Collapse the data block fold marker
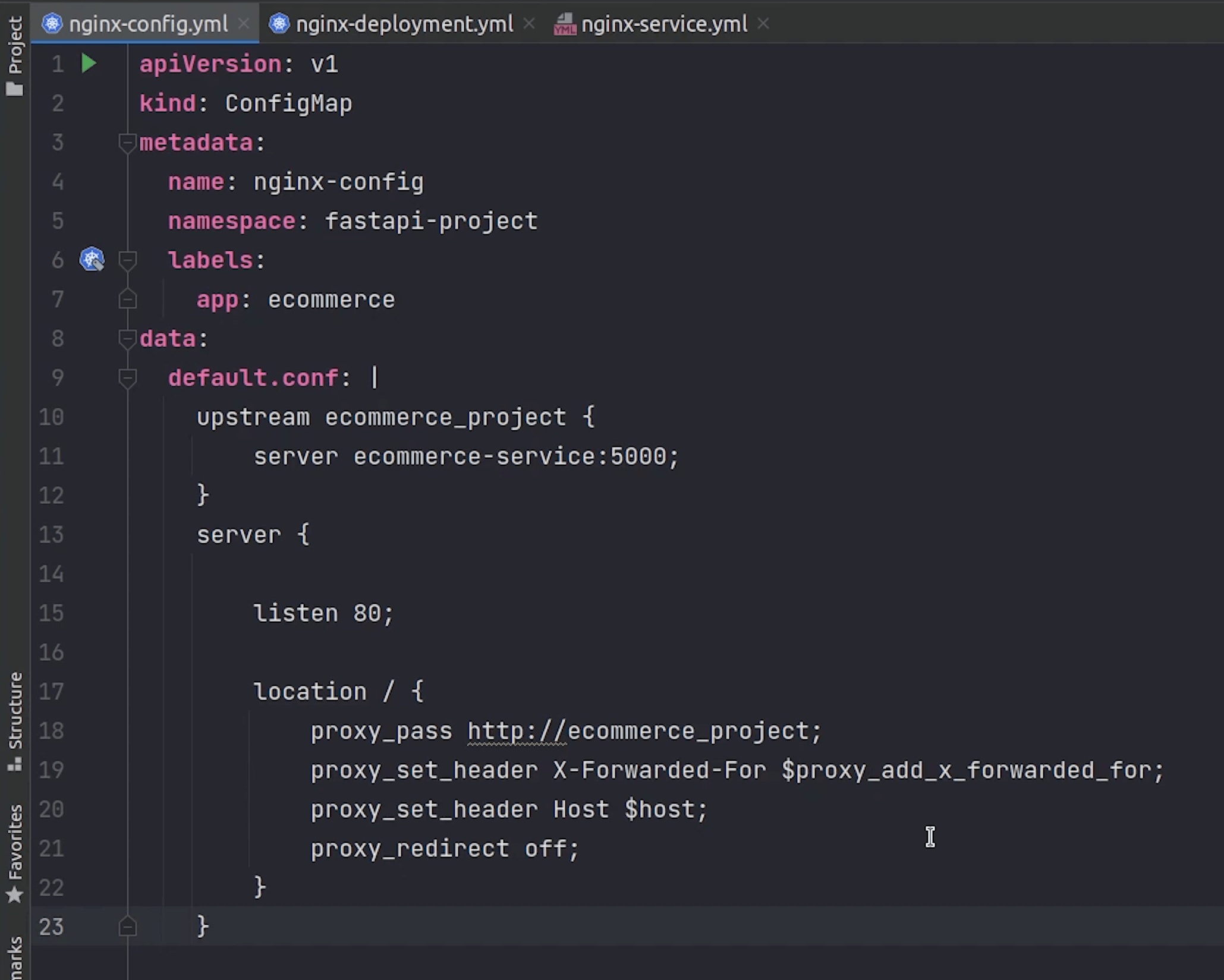 click(127, 339)
